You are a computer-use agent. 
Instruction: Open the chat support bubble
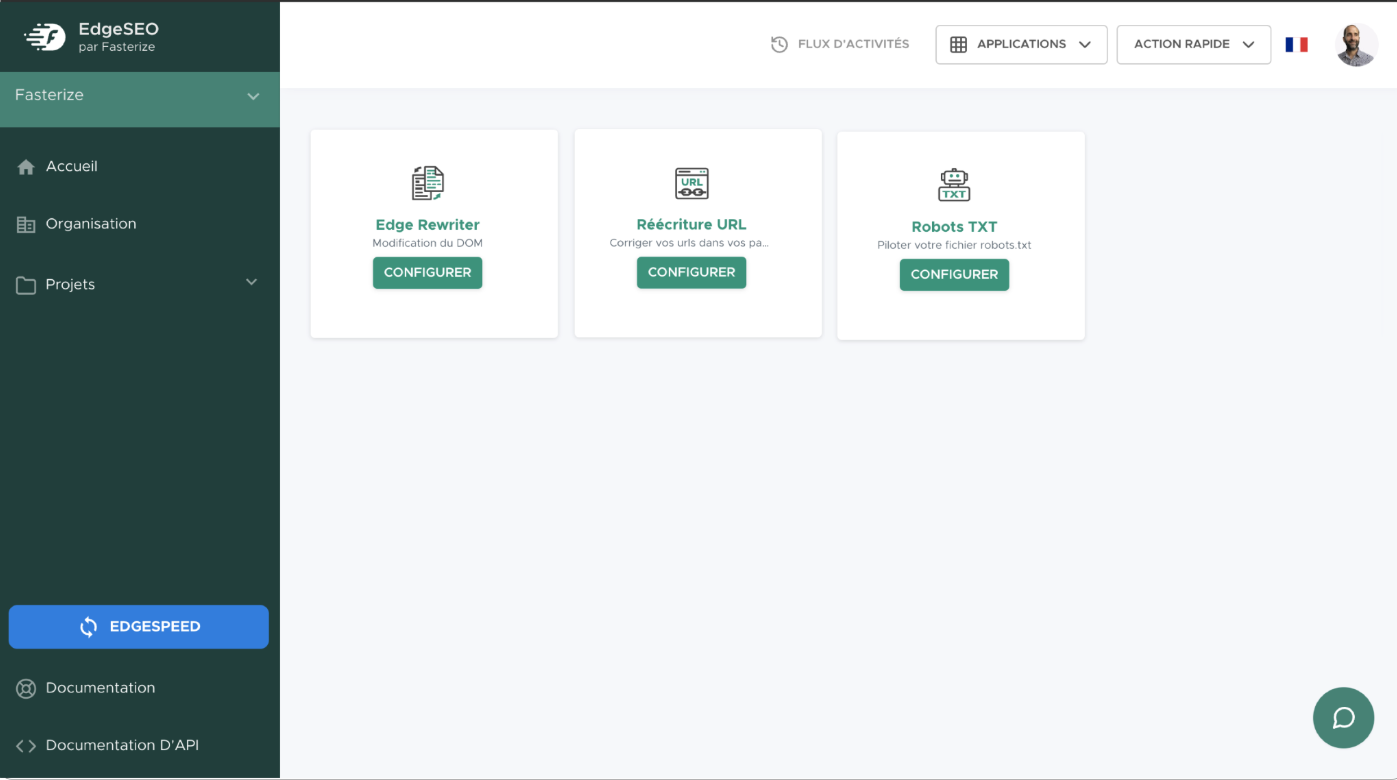coord(1343,718)
